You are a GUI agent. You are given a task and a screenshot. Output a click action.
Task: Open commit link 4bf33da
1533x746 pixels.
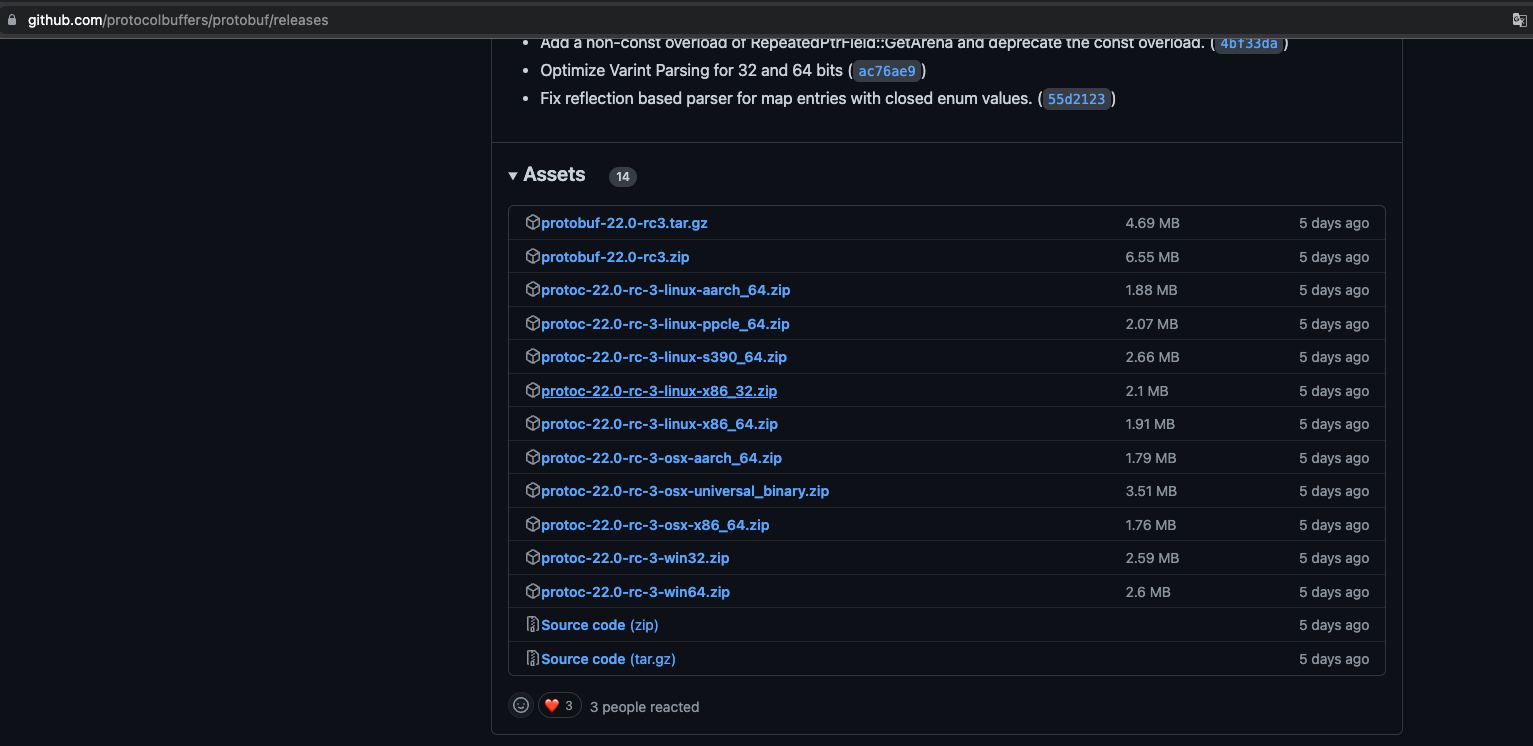pos(1249,44)
